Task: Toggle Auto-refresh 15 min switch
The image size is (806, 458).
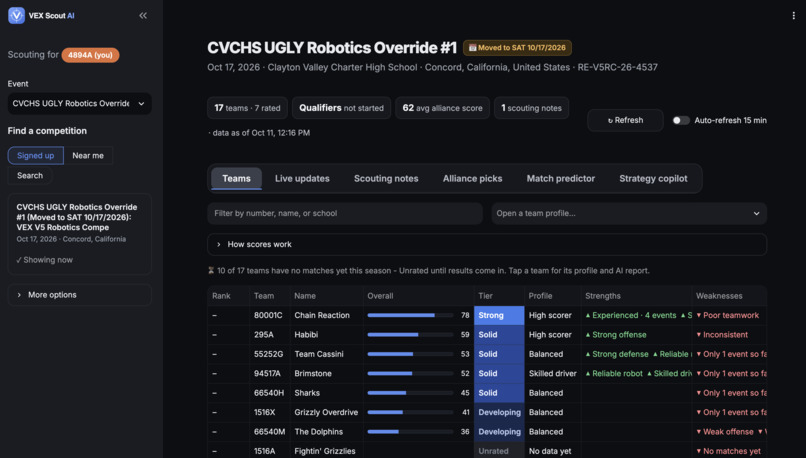Action: coord(681,120)
